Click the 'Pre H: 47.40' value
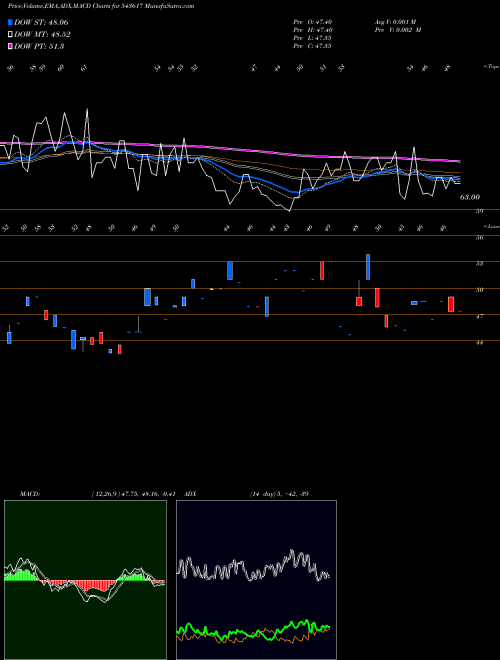The width and height of the screenshot is (500, 660). (x=313, y=29)
